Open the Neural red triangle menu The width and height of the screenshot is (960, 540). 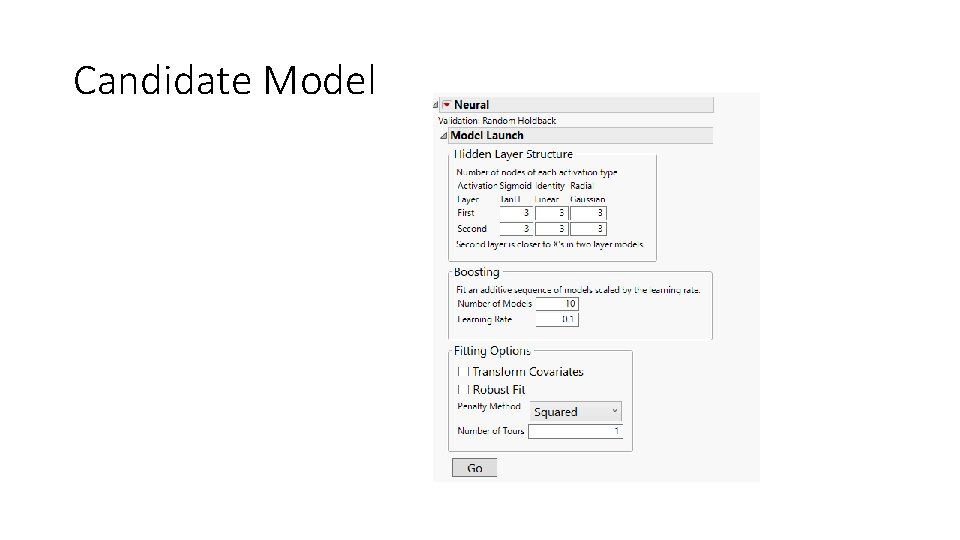coord(446,105)
